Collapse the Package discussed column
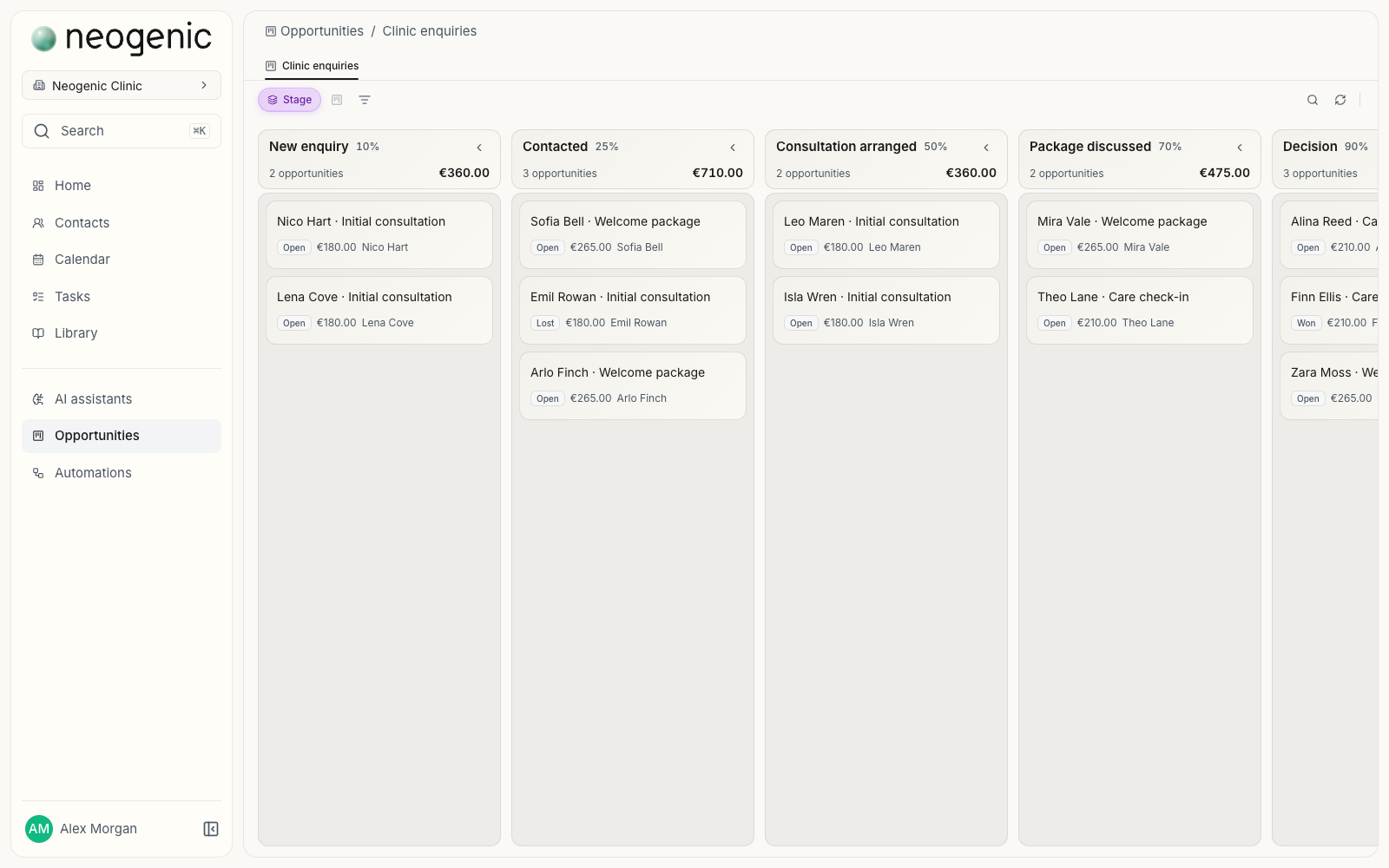The width and height of the screenshot is (1389, 868). (1240, 148)
